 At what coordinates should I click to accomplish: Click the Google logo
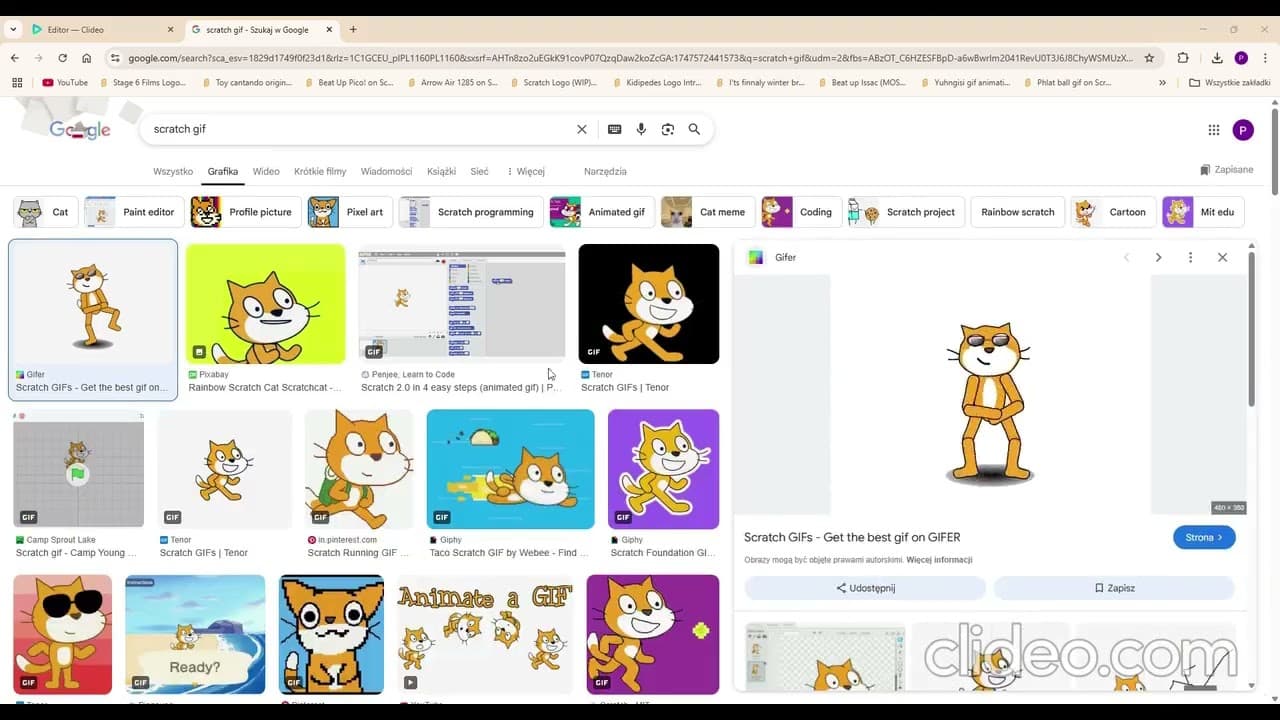click(x=80, y=129)
